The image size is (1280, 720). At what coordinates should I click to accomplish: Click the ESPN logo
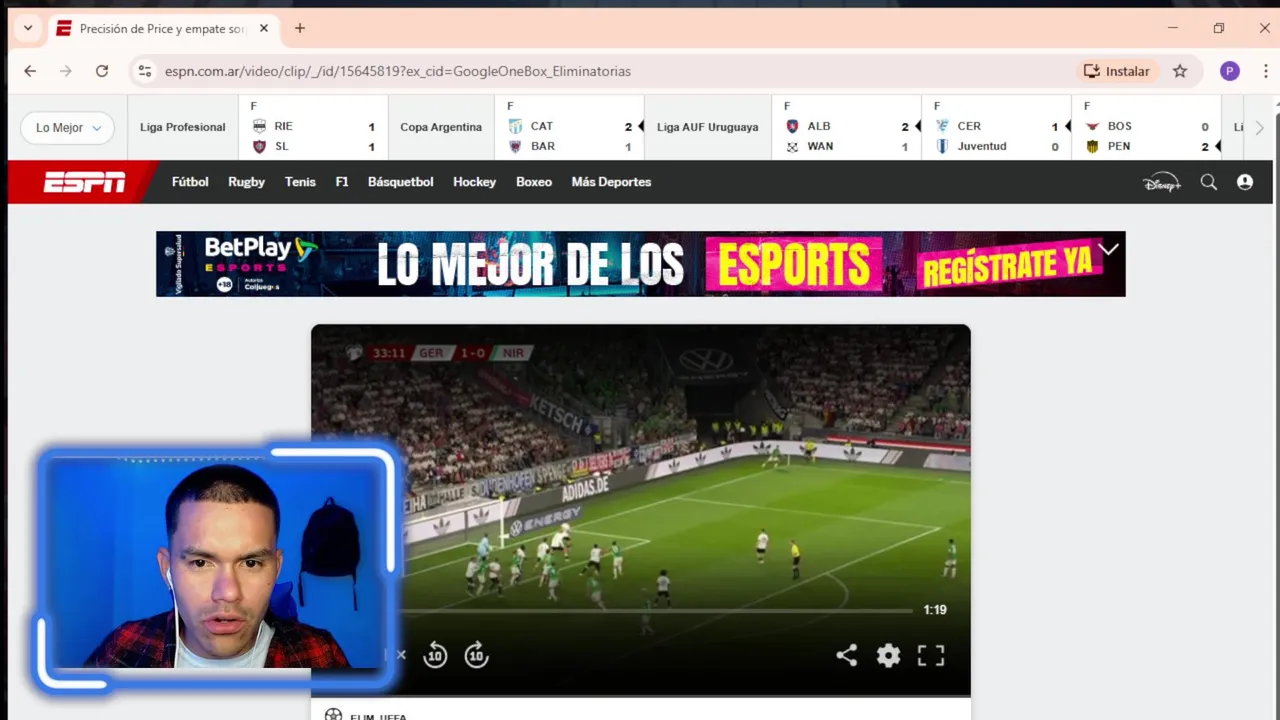[x=84, y=182]
